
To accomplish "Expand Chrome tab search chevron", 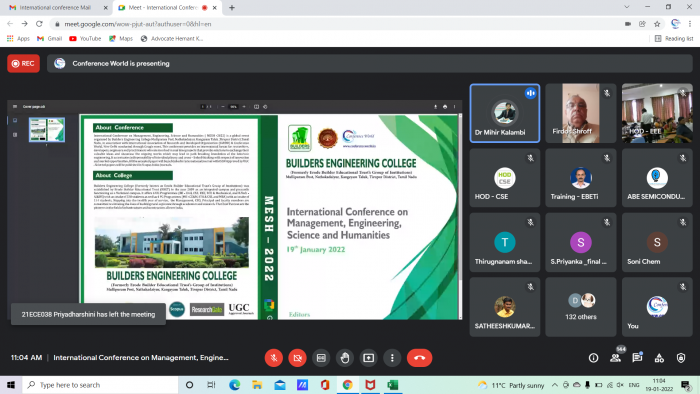I will (627, 7).
